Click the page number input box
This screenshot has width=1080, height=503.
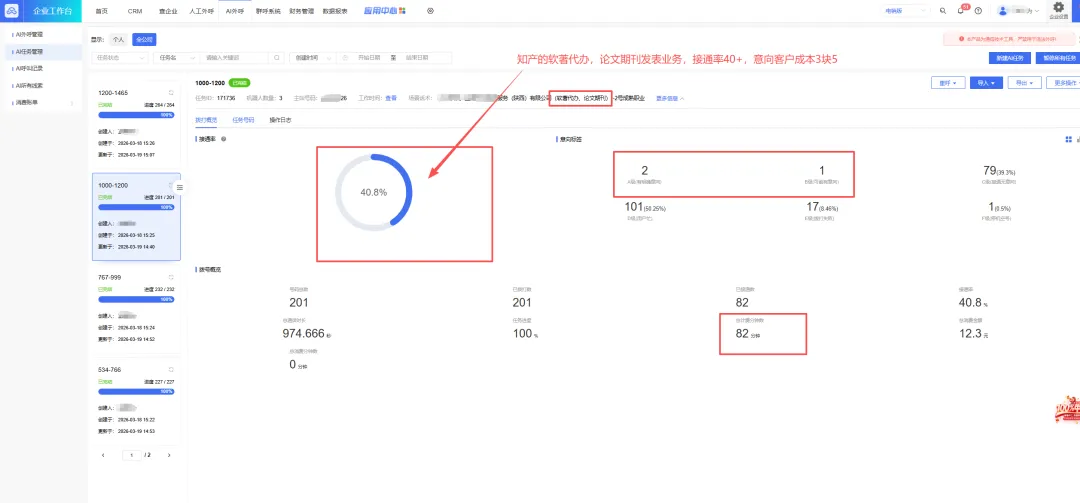point(132,455)
